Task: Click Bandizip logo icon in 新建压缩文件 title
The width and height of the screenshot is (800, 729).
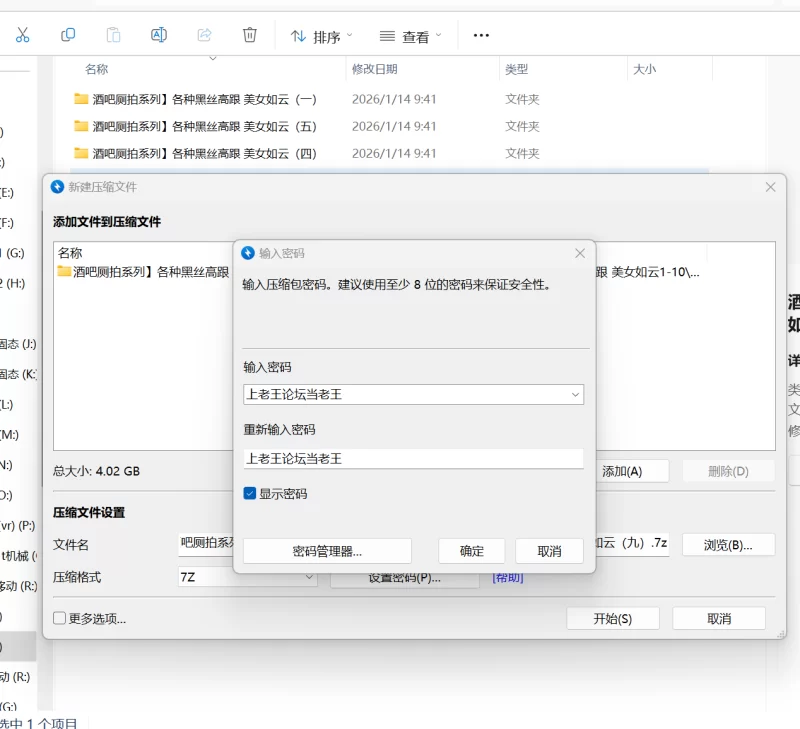Action: (x=57, y=187)
